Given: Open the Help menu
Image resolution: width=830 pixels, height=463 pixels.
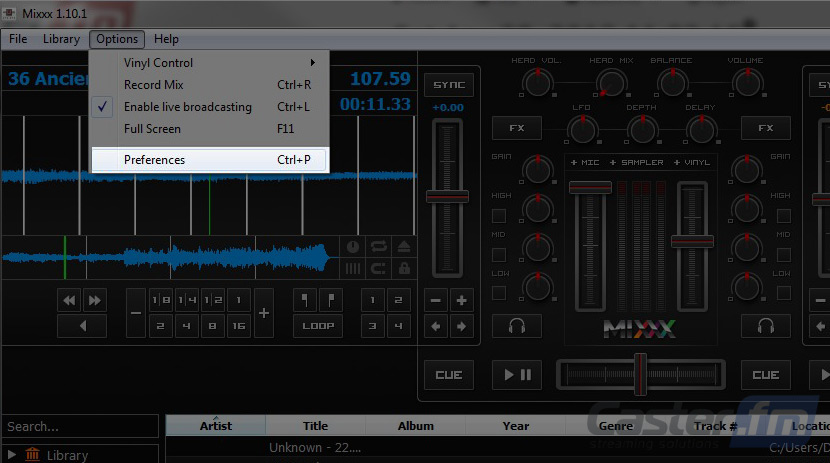Looking at the screenshot, I should pos(166,39).
